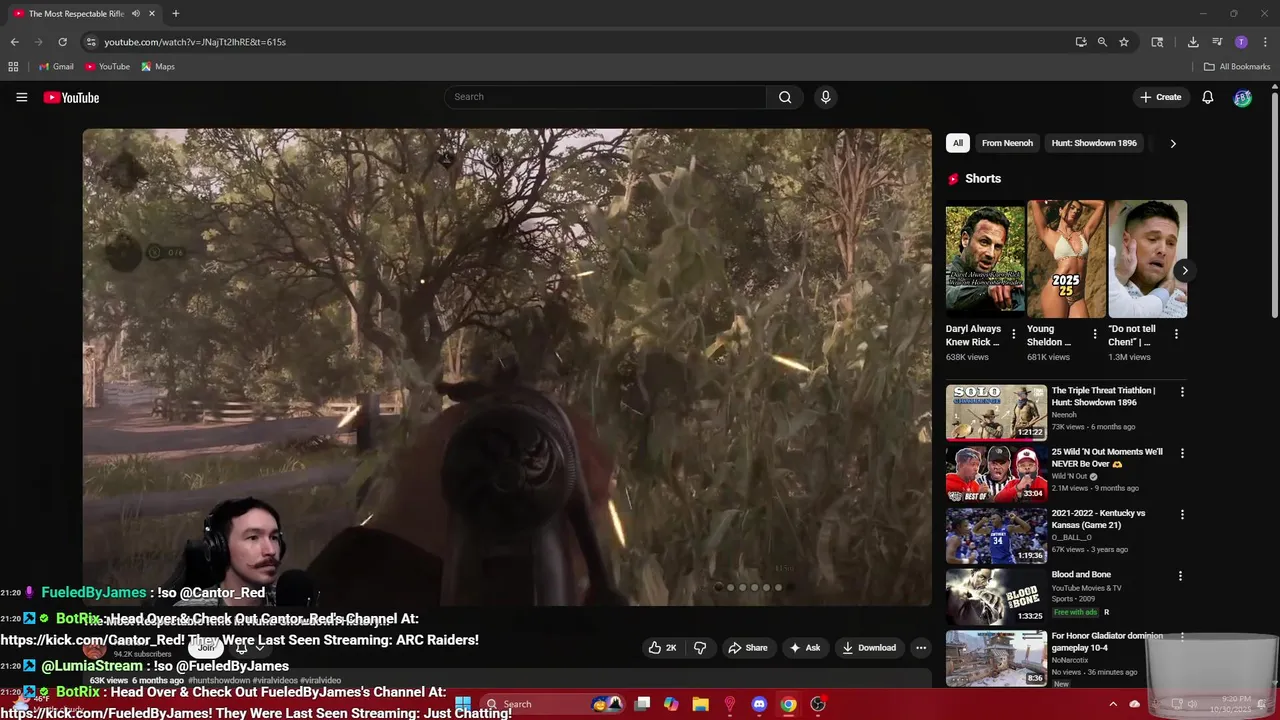Show more filter chips with right arrow
Image resolution: width=1280 pixels, height=720 pixels.
tap(1173, 143)
